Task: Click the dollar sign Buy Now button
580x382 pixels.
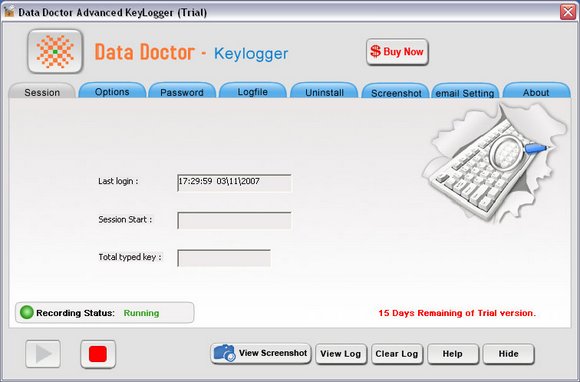Action: (x=397, y=52)
